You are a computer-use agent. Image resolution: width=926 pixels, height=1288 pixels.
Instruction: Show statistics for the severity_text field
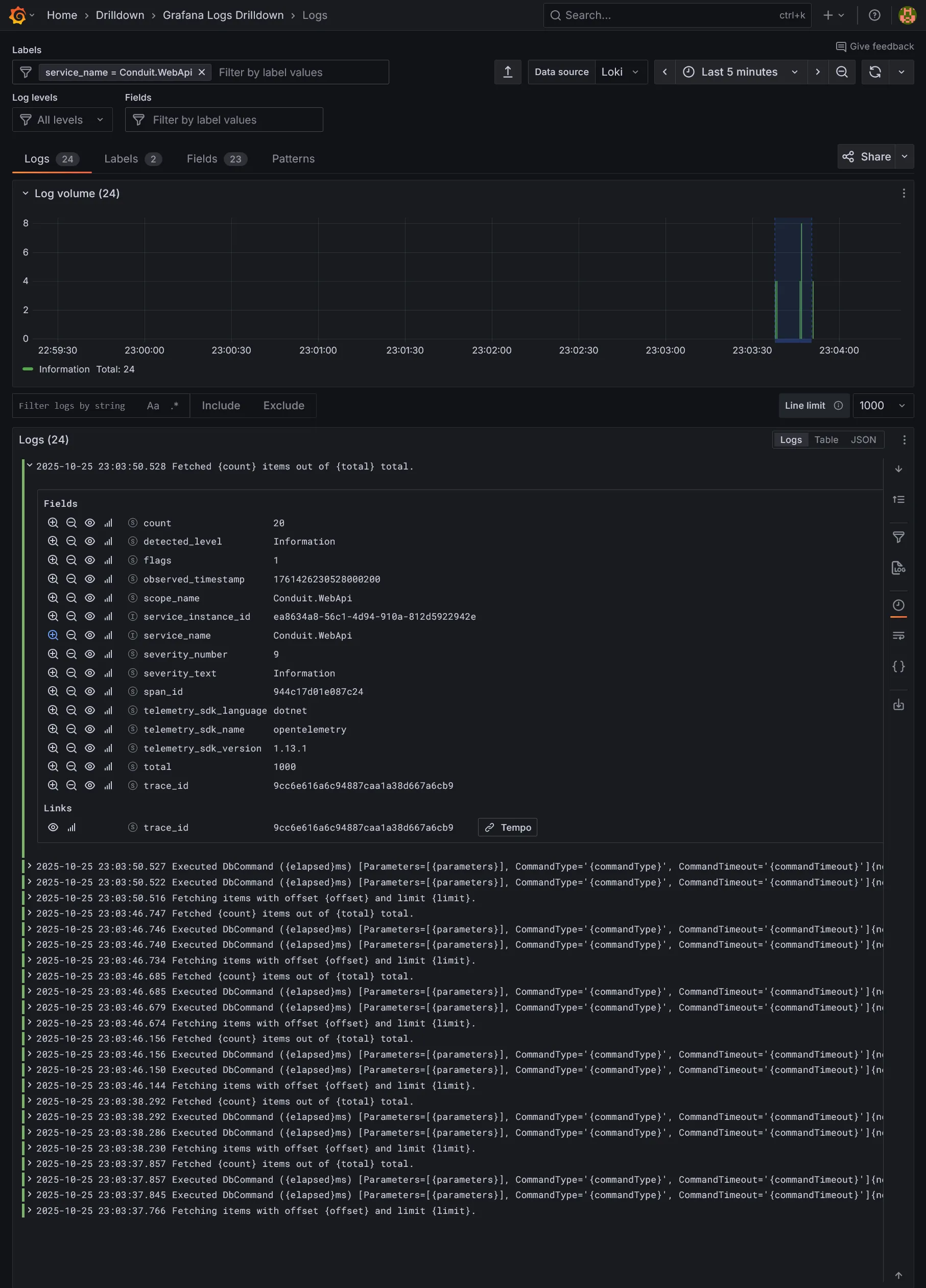click(x=108, y=673)
